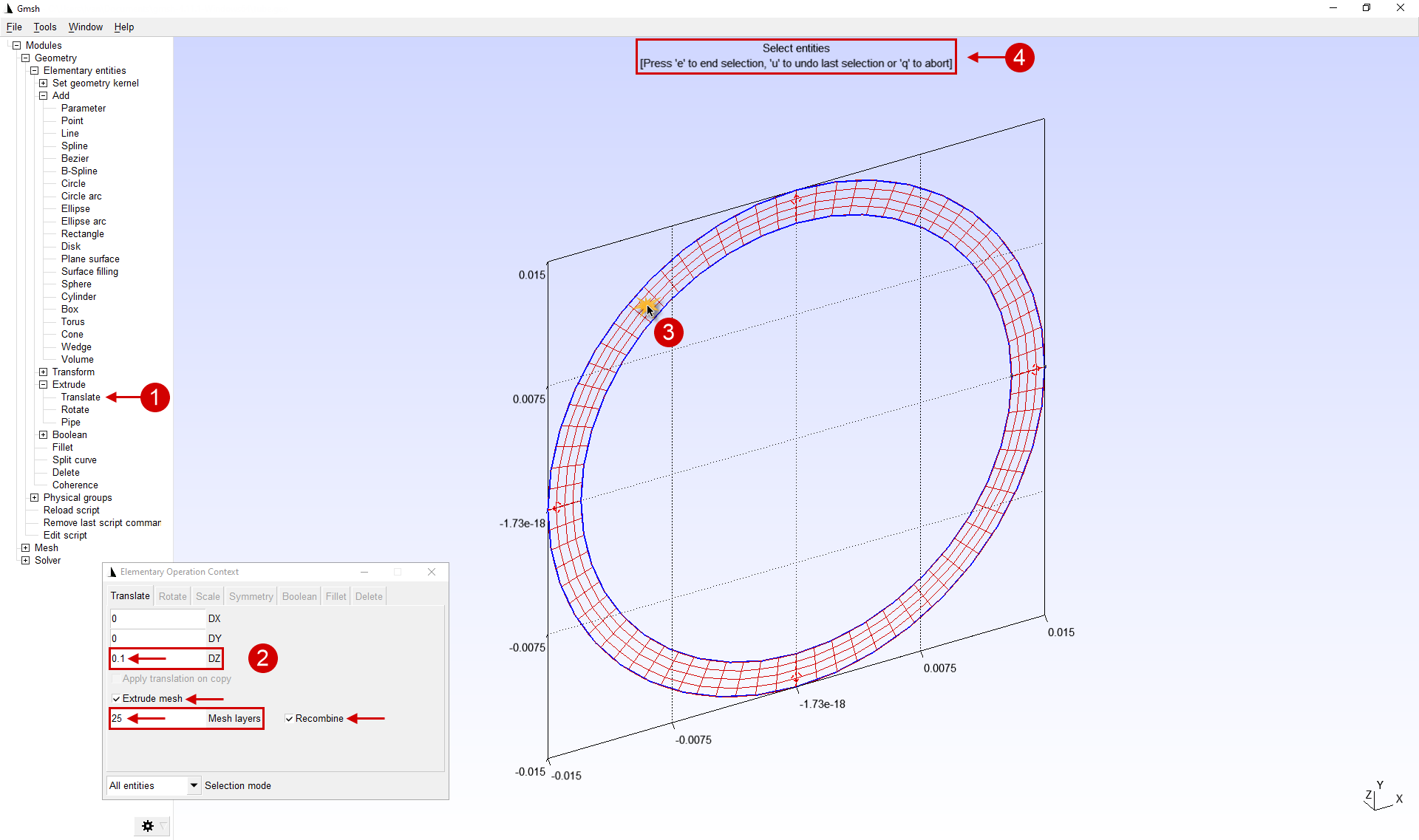Click the XYZ axes orientation icon
Screen dimensions: 1419x840
pyautogui.click(x=1381, y=797)
